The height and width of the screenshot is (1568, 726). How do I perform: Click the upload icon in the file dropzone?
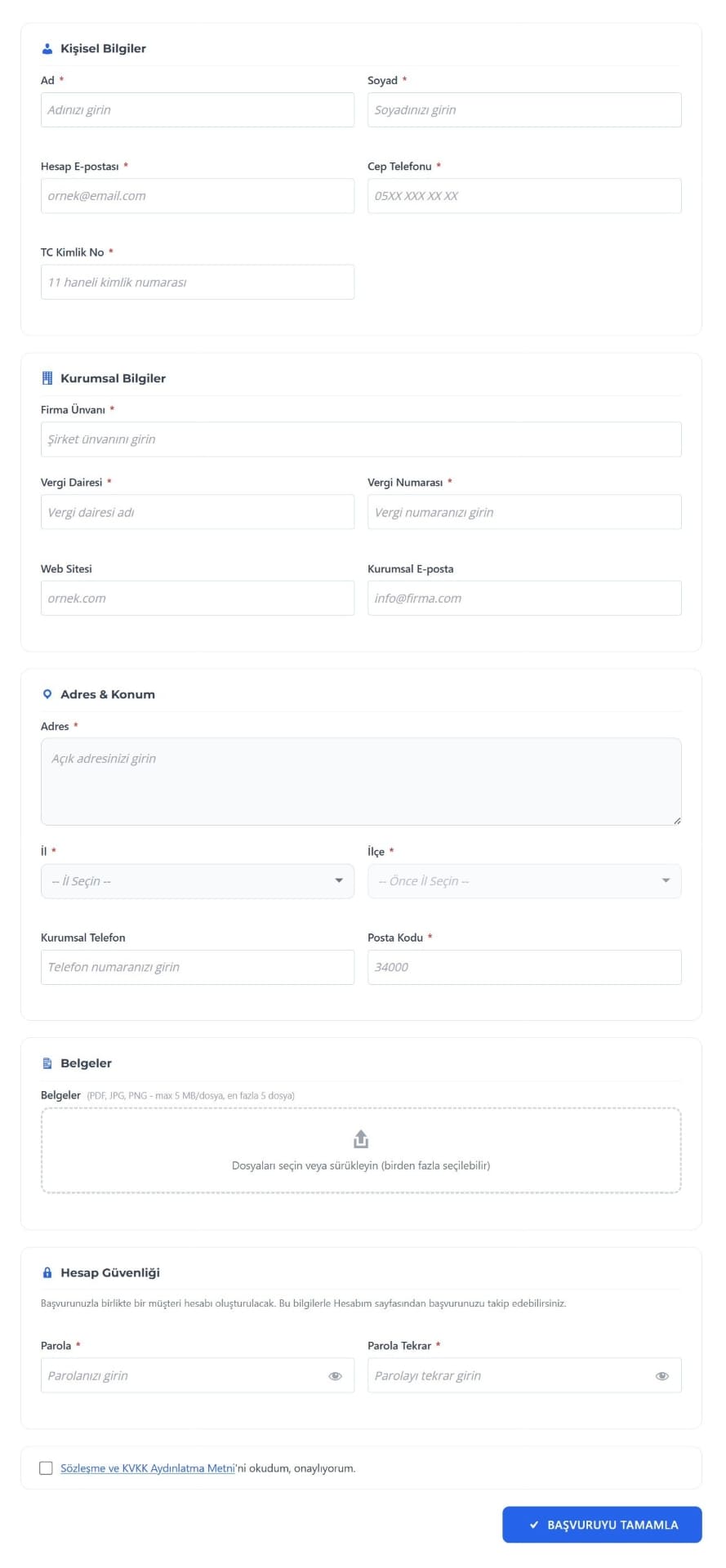tap(361, 1138)
